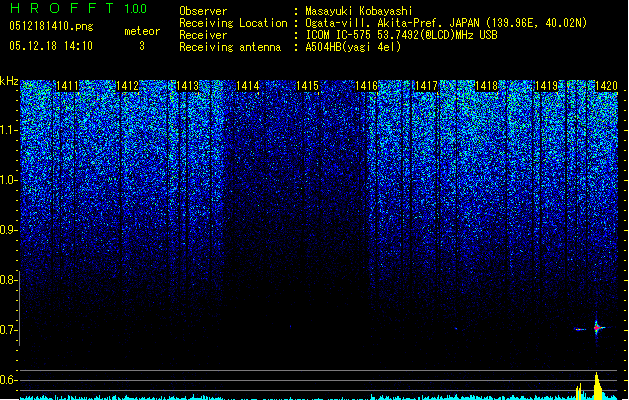The width and height of the screenshot is (629, 400).
Task: Click the 0.9 kHz axis tick label
Action: [x=7, y=230]
